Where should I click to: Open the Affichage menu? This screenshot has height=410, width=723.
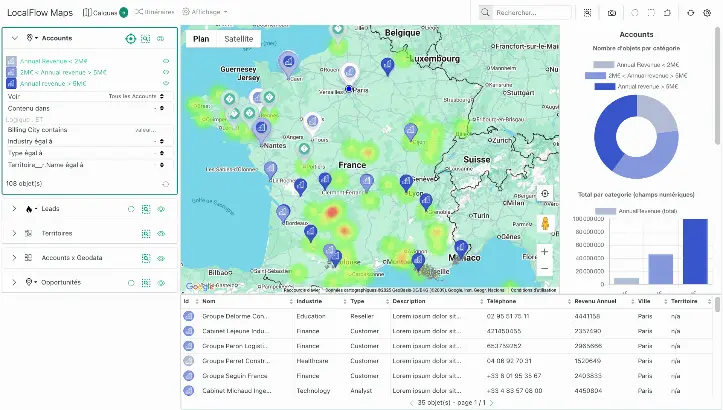pos(204,12)
